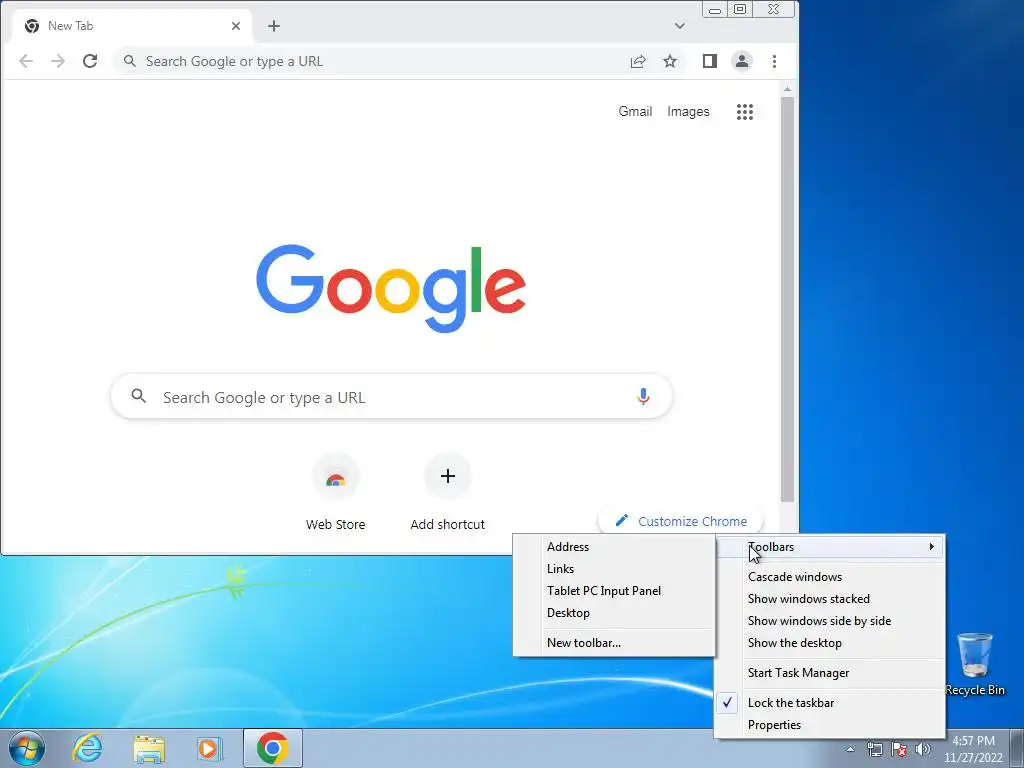Click the page vertical scrollbar thumb
Screen dimensions: 1024x768
[788, 299]
